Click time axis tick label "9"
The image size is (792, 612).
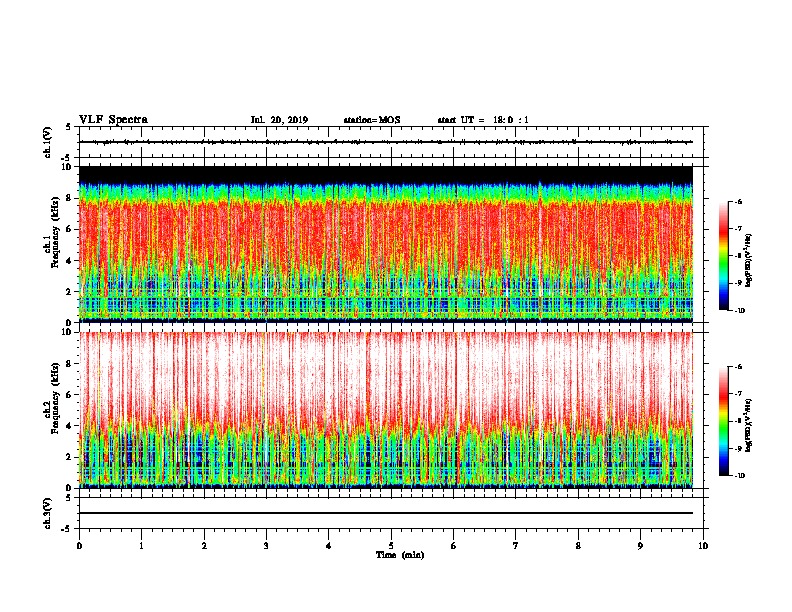click(640, 546)
